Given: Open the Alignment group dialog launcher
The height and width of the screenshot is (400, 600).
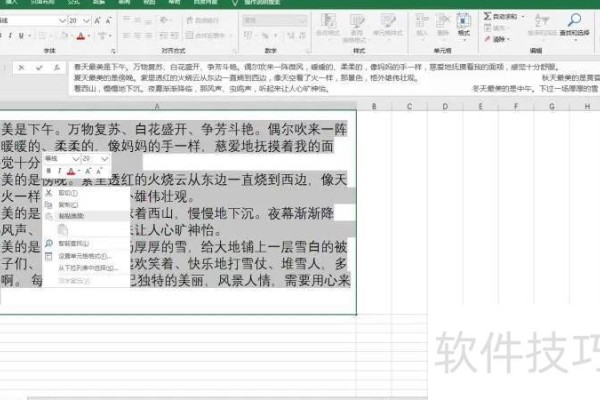Looking at the screenshot, I should [235, 51].
